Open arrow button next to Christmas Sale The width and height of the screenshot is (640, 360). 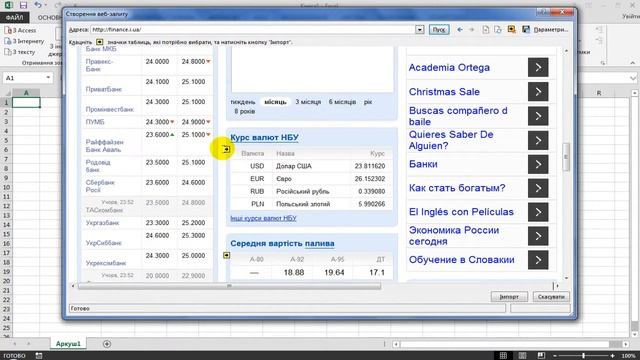(x=538, y=92)
